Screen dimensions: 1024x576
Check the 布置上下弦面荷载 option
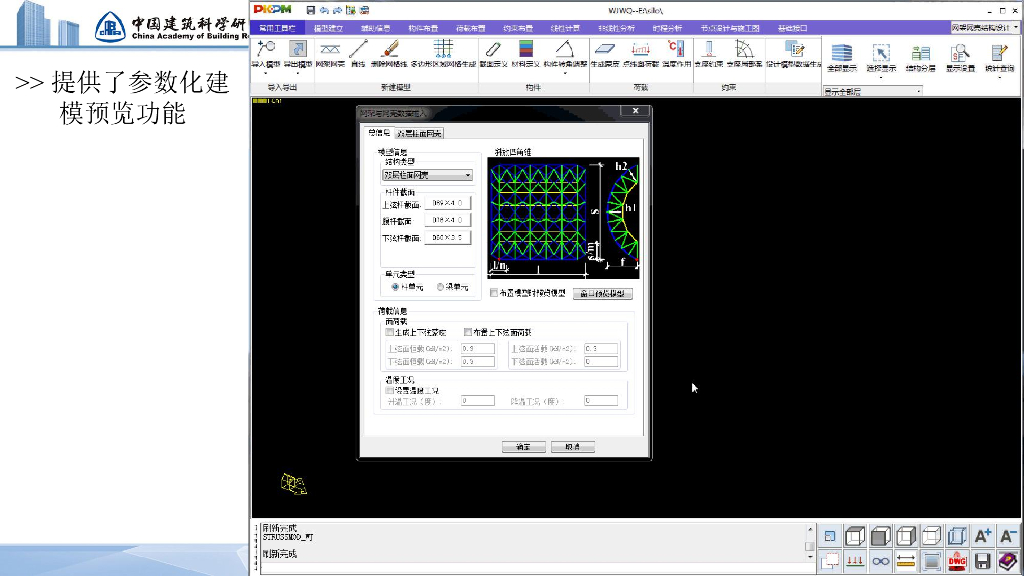point(468,332)
